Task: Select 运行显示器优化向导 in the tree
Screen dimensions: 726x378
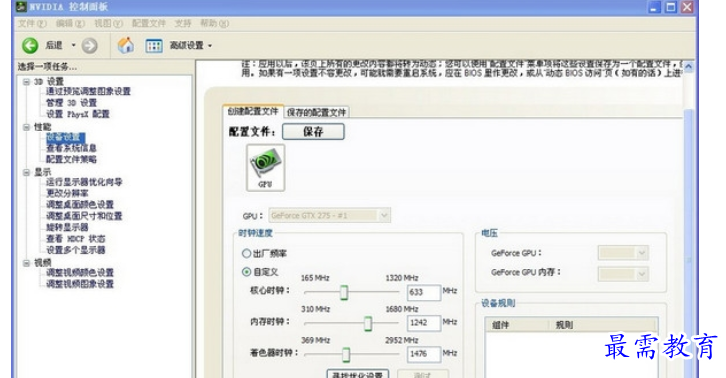Action: pyautogui.click(x=84, y=182)
